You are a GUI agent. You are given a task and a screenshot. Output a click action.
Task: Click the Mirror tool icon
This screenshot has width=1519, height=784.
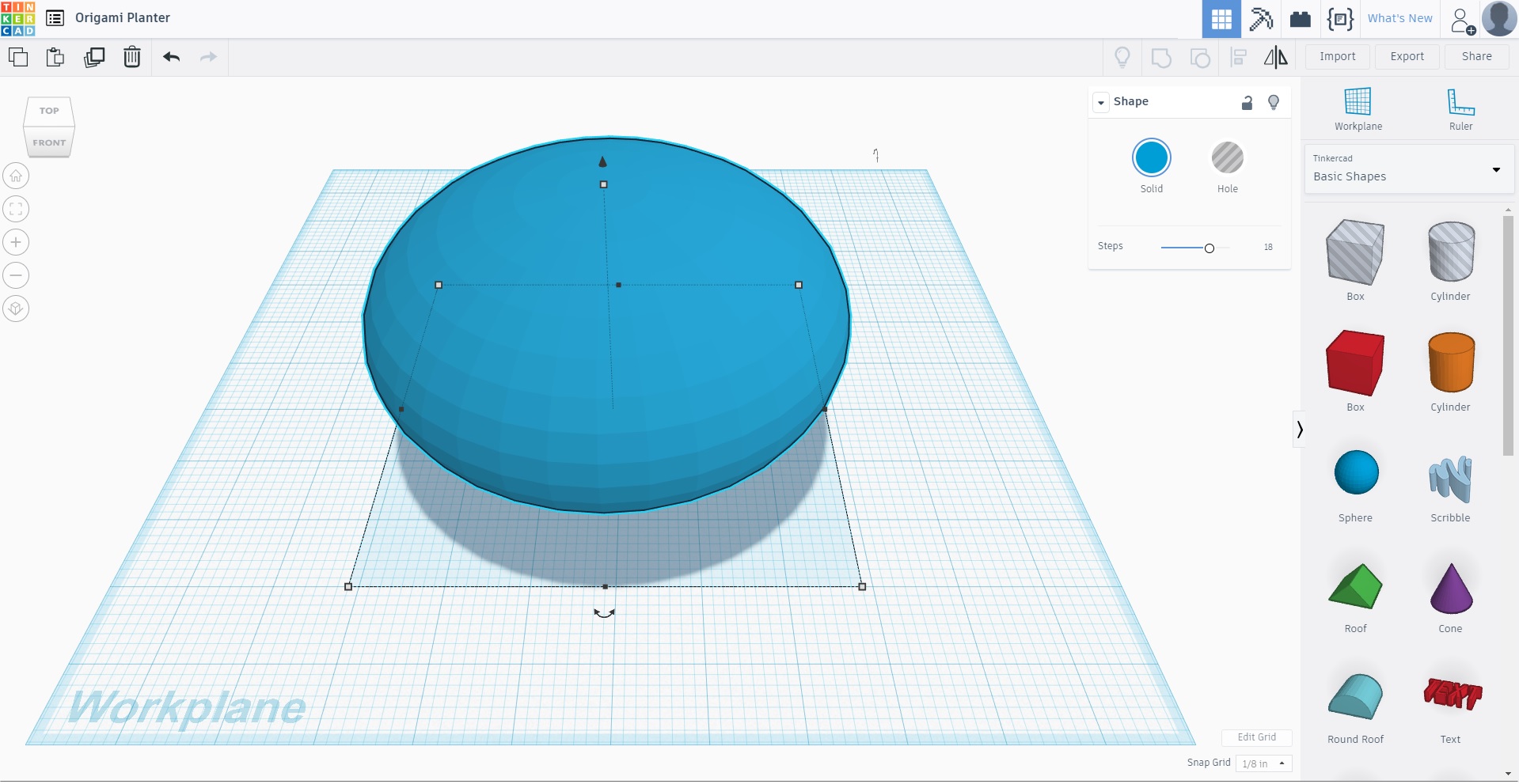(1275, 57)
